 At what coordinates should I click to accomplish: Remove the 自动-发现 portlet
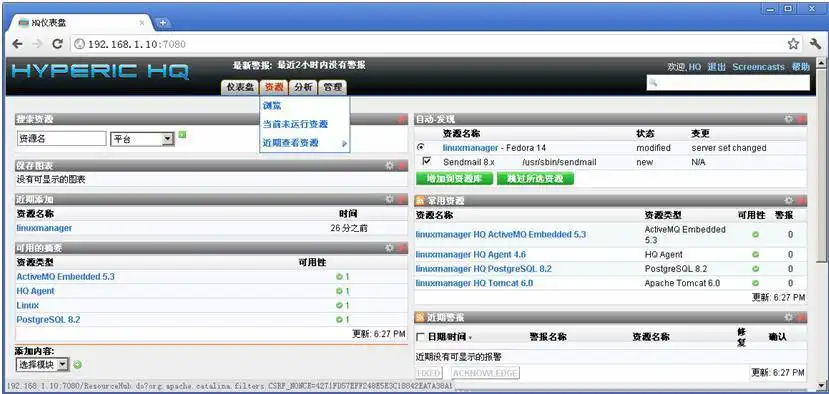click(x=802, y=119)
